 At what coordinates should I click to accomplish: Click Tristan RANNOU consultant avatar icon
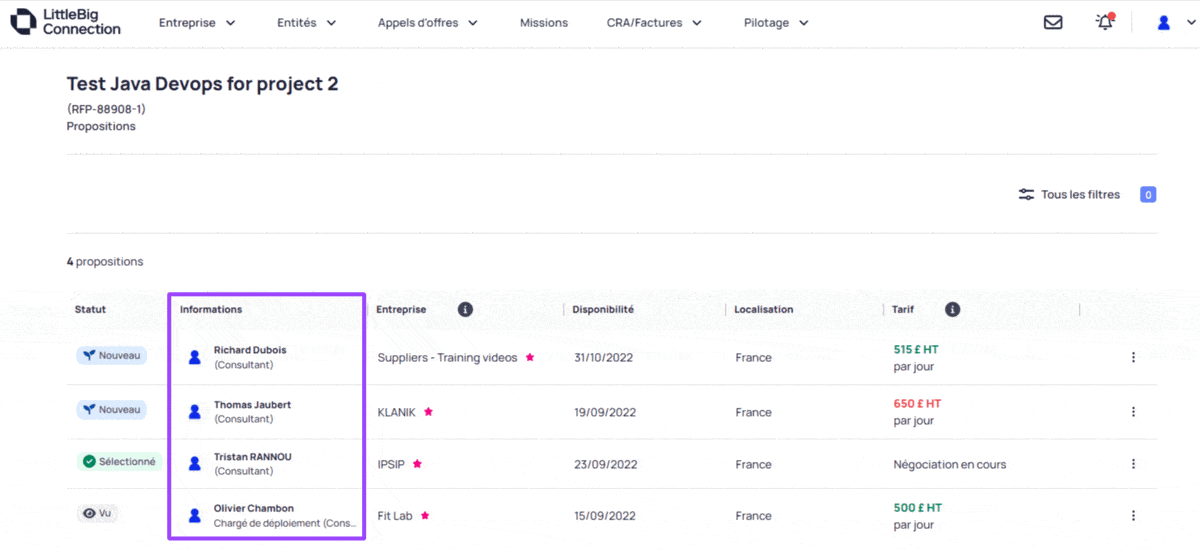[x=195, y=464]
